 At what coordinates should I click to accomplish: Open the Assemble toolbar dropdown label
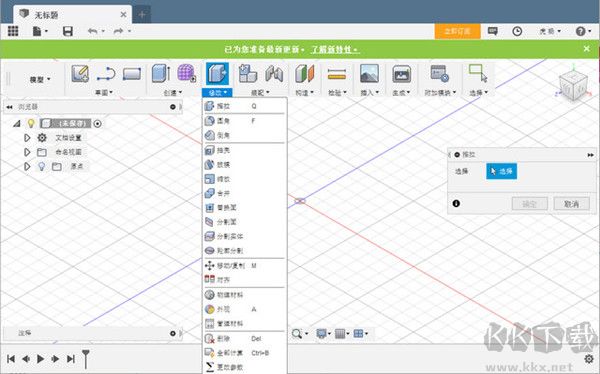(260, 92)
